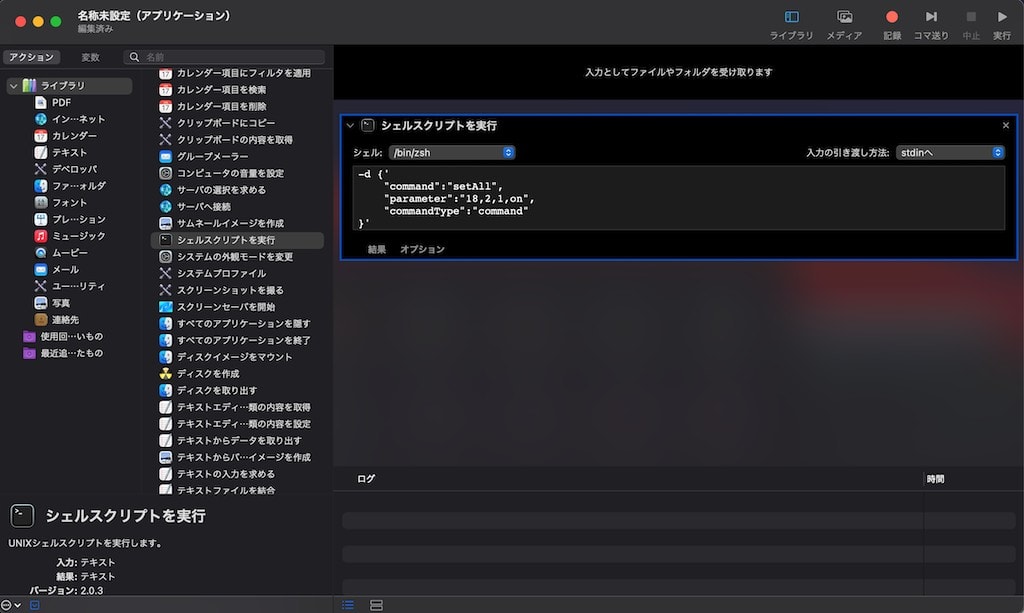Open the オプション tab in action
1024x613 pixels.
coord(422,249)
